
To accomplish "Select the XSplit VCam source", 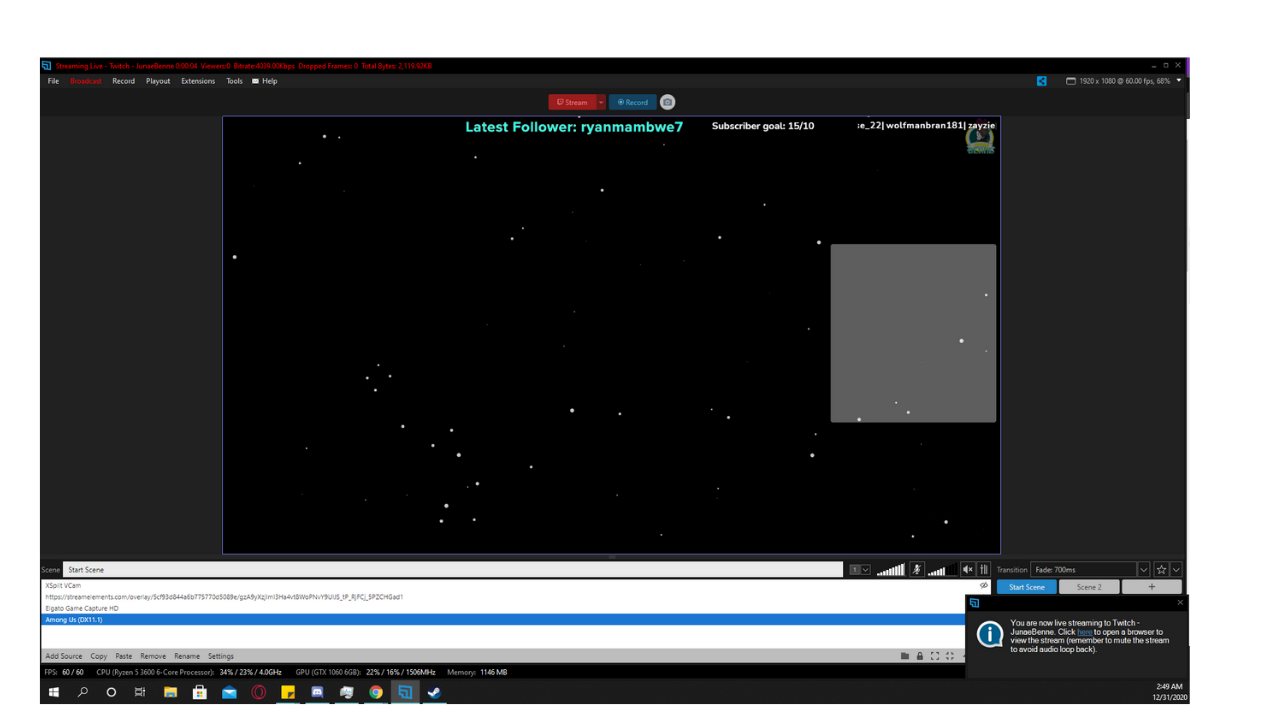I will [504, 585].
